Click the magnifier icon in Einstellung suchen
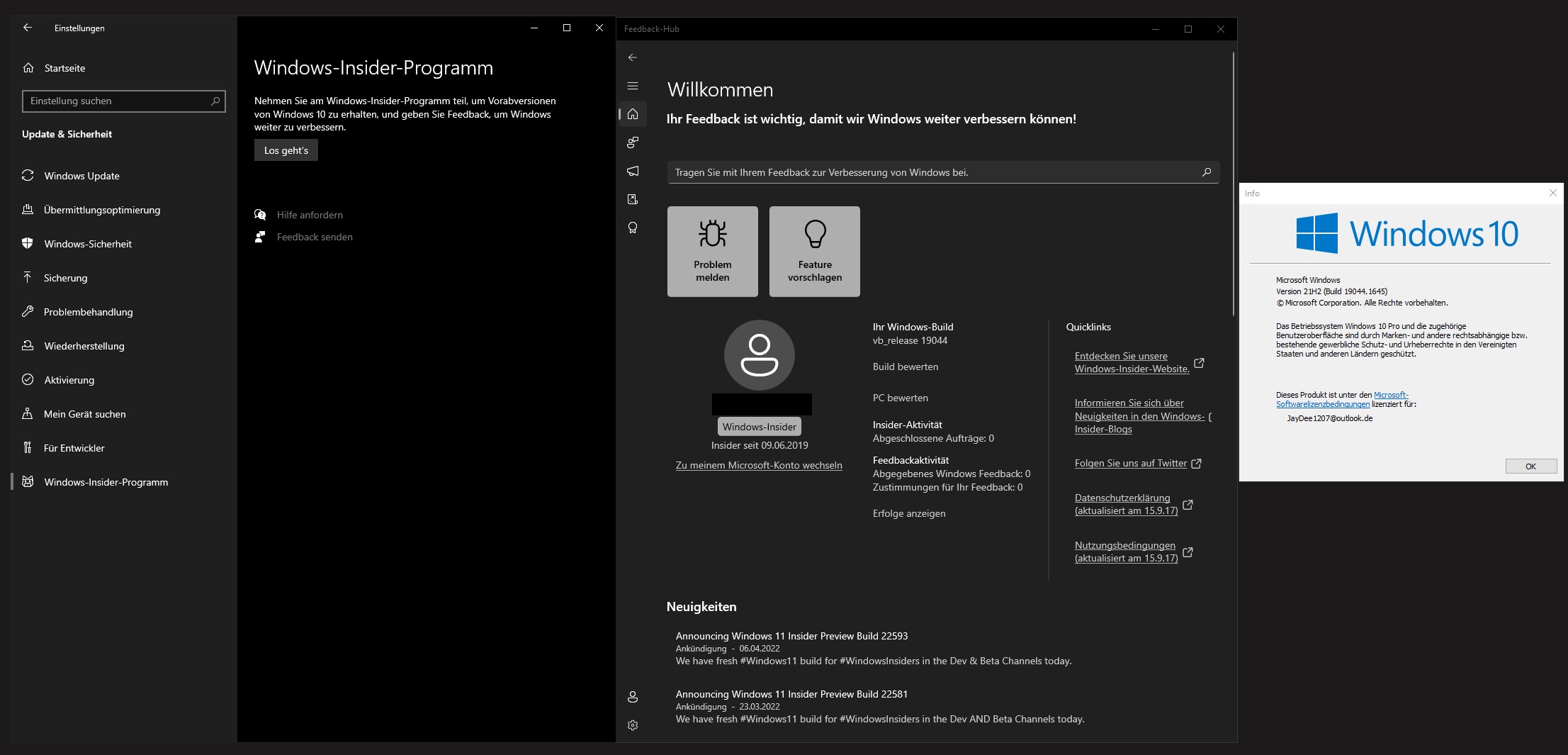This screenshot has width=1568, height=755. click(215, 101)
